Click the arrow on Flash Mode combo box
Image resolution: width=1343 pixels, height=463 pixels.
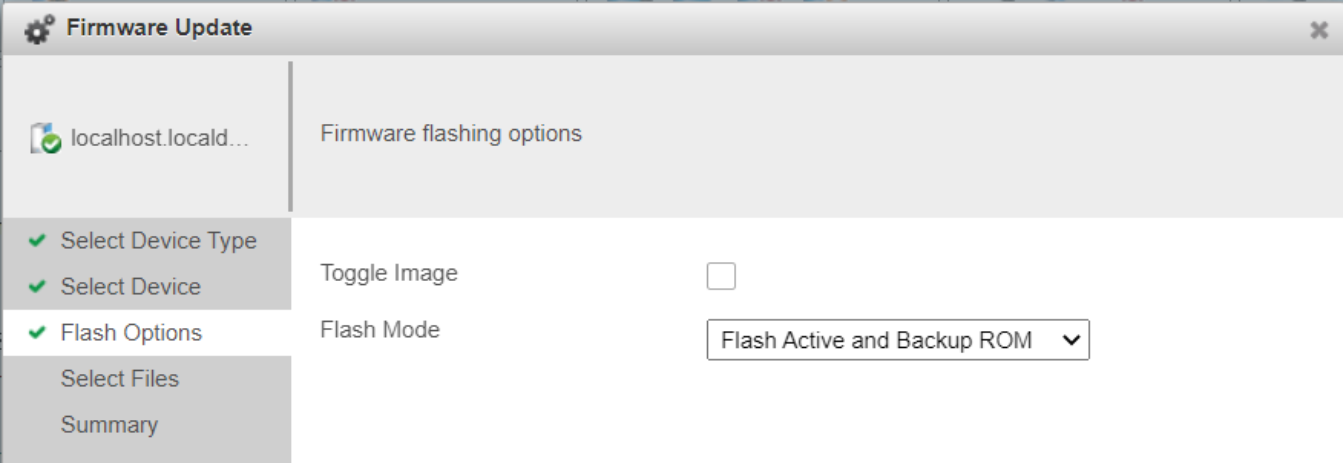pyautogui.click(x=1070, y=340)
